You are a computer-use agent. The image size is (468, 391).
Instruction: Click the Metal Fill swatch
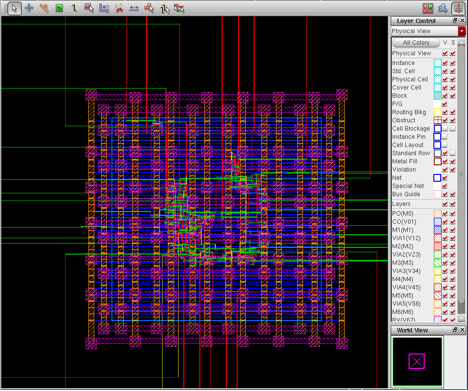(437, 161)
